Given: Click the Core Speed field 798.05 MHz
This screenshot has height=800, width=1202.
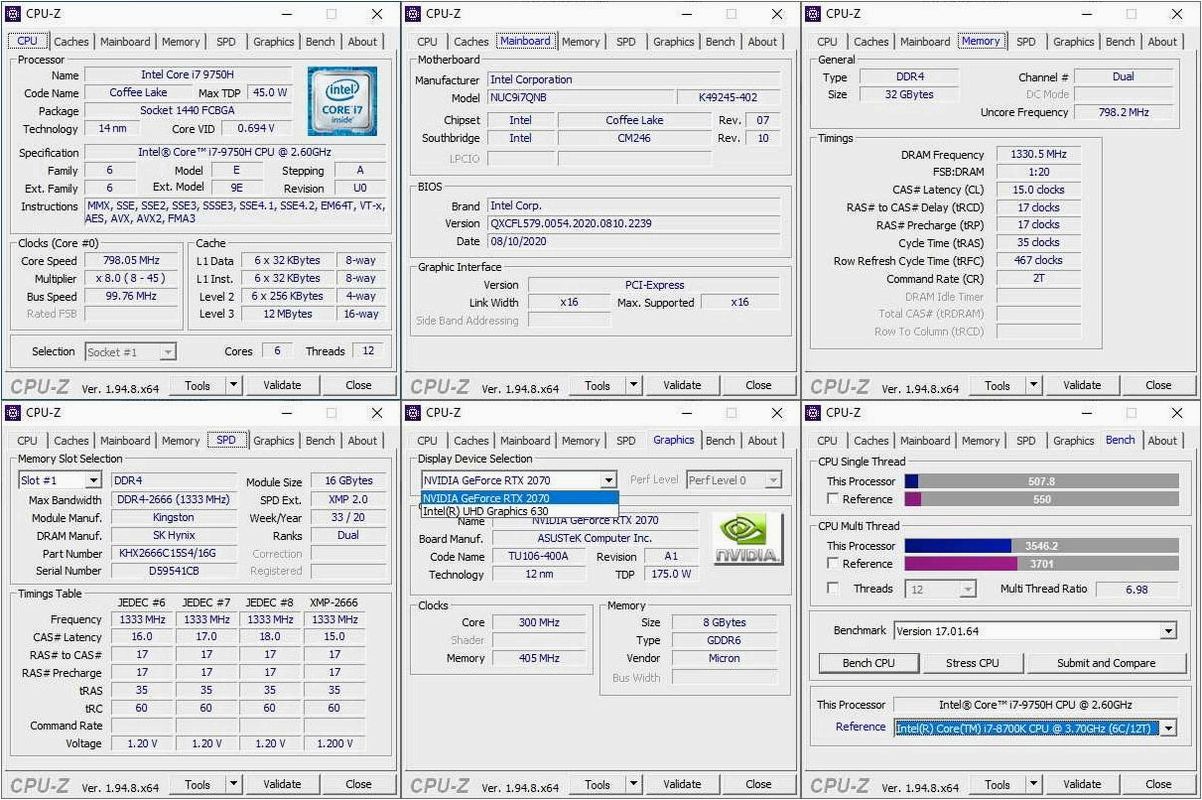Looking at the screenshot, I should click(x=131, y=261).
